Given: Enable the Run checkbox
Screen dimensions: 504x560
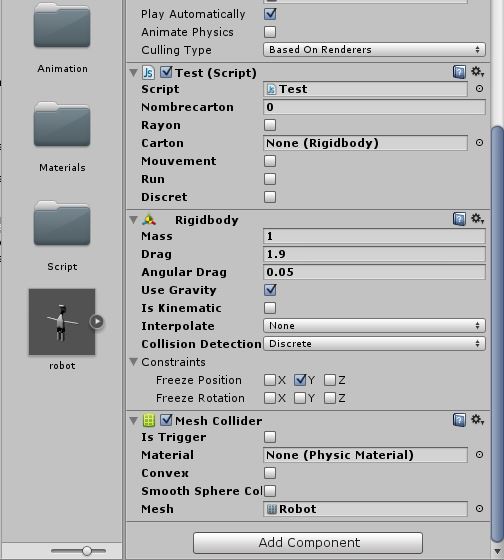Looking at the screenshot, I should (x=270, y=179).
